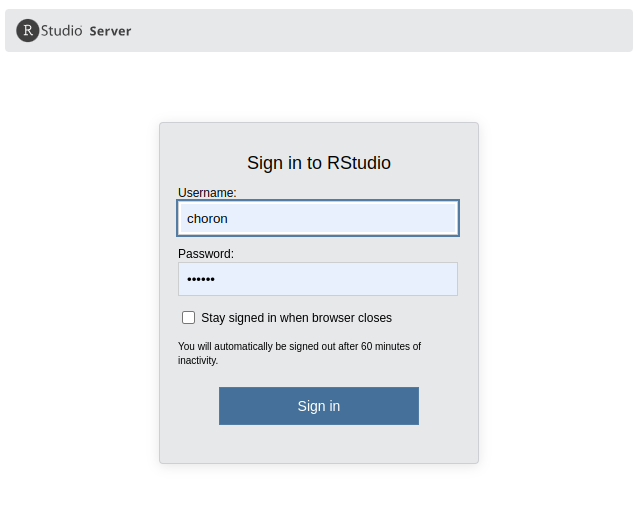Click the 'Username:' label
The image size is (644, 511).
[207, 193]
